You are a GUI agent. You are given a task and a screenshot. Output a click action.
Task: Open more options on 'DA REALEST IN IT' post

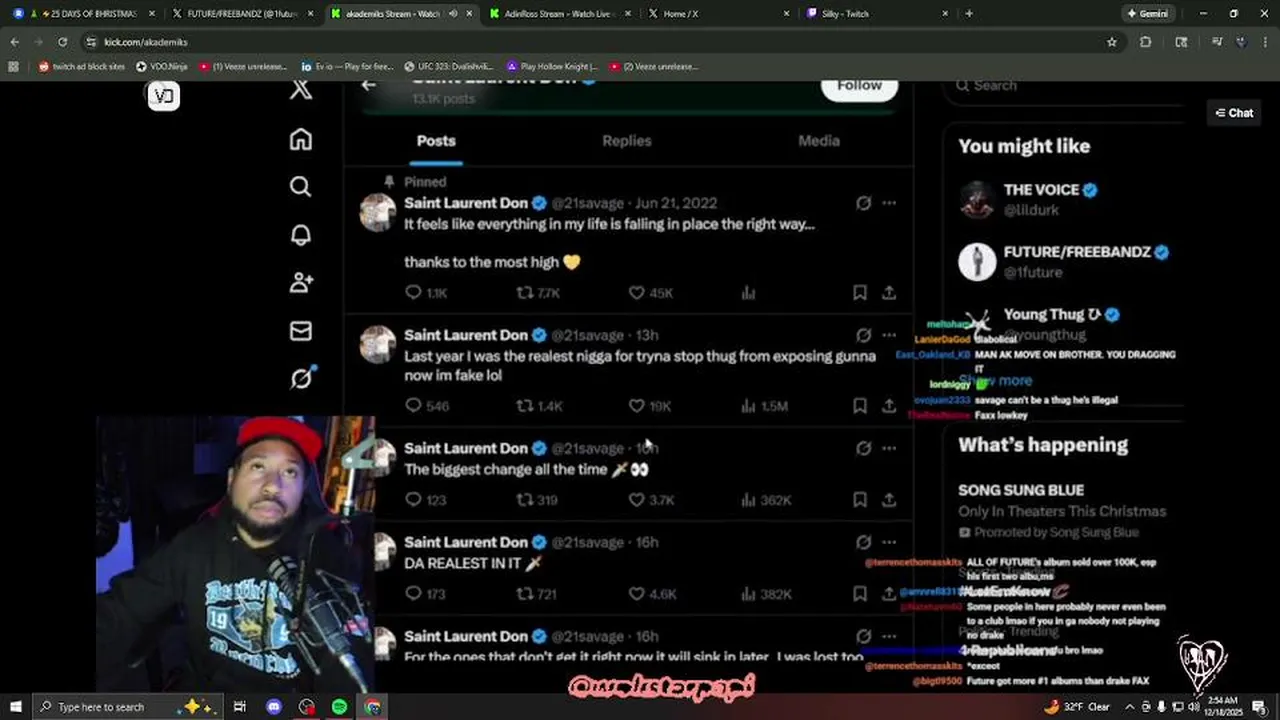889,542
